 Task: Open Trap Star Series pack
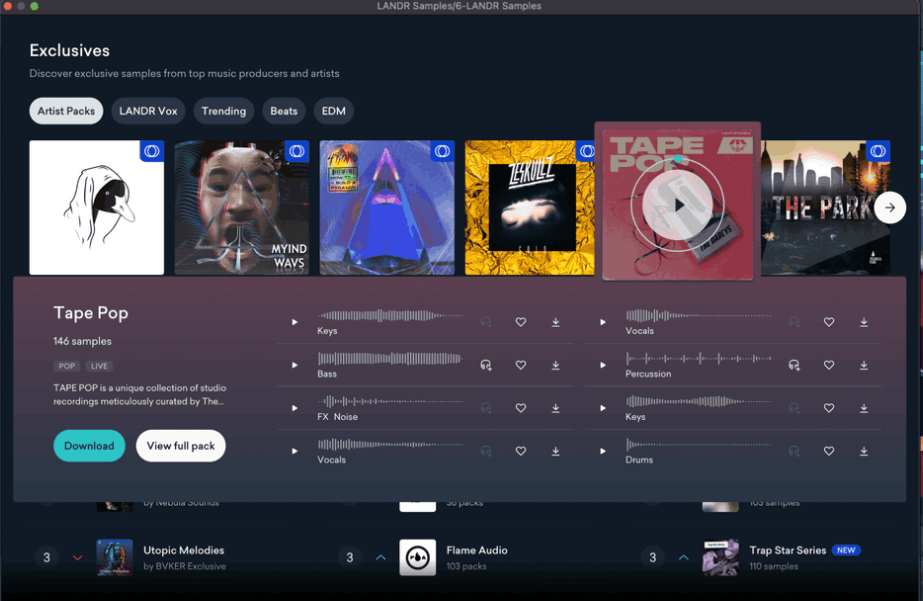(788, 550)
